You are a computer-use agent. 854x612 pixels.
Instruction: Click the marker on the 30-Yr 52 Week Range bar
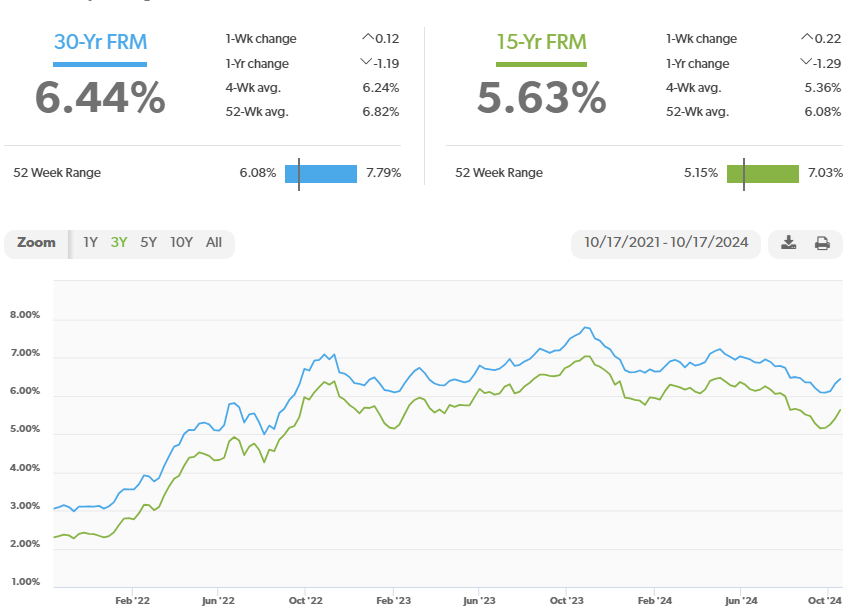[297, 173]
